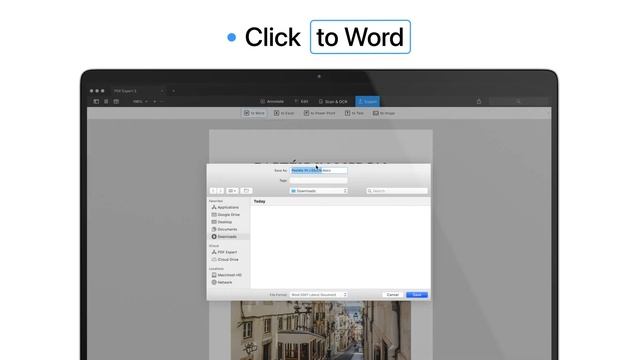Choose export to Excel option
This screenshot has width=640, height=360.
284,113
